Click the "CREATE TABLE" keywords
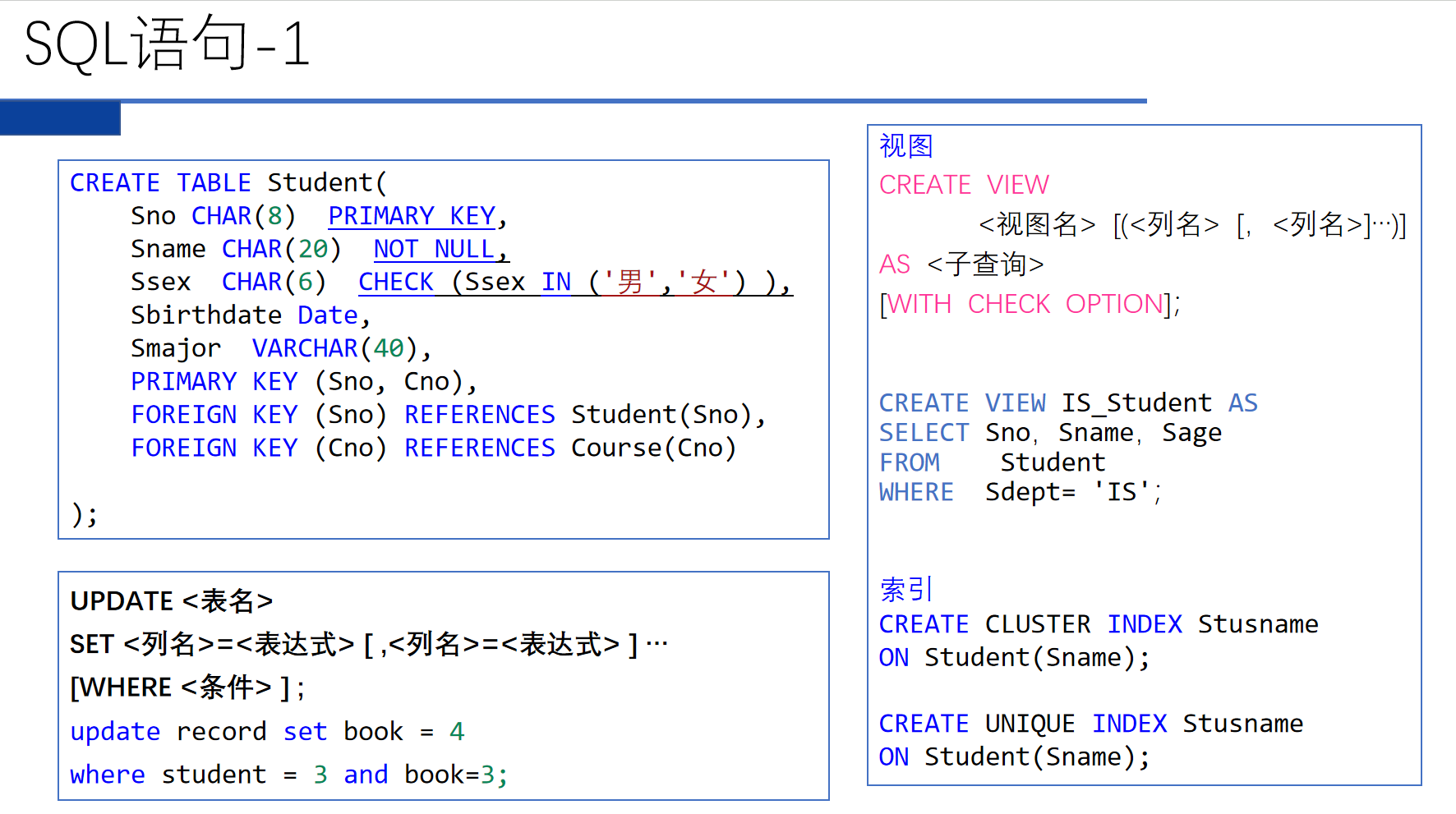Viewport: 1456px width, 814px height. (x=160, y=182)
